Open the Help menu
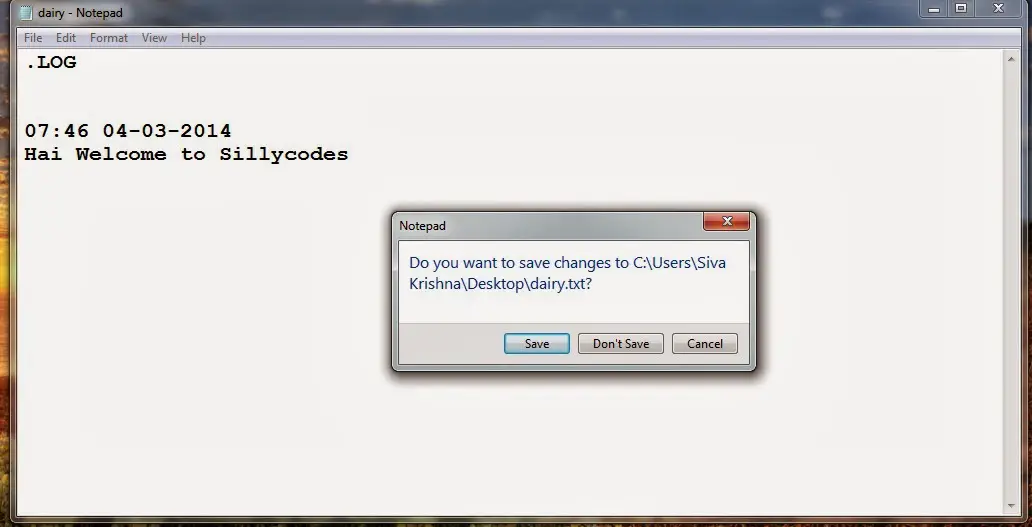Viewport: 1032px width, 527px height. pyautogui.click(x=193, y=38)
